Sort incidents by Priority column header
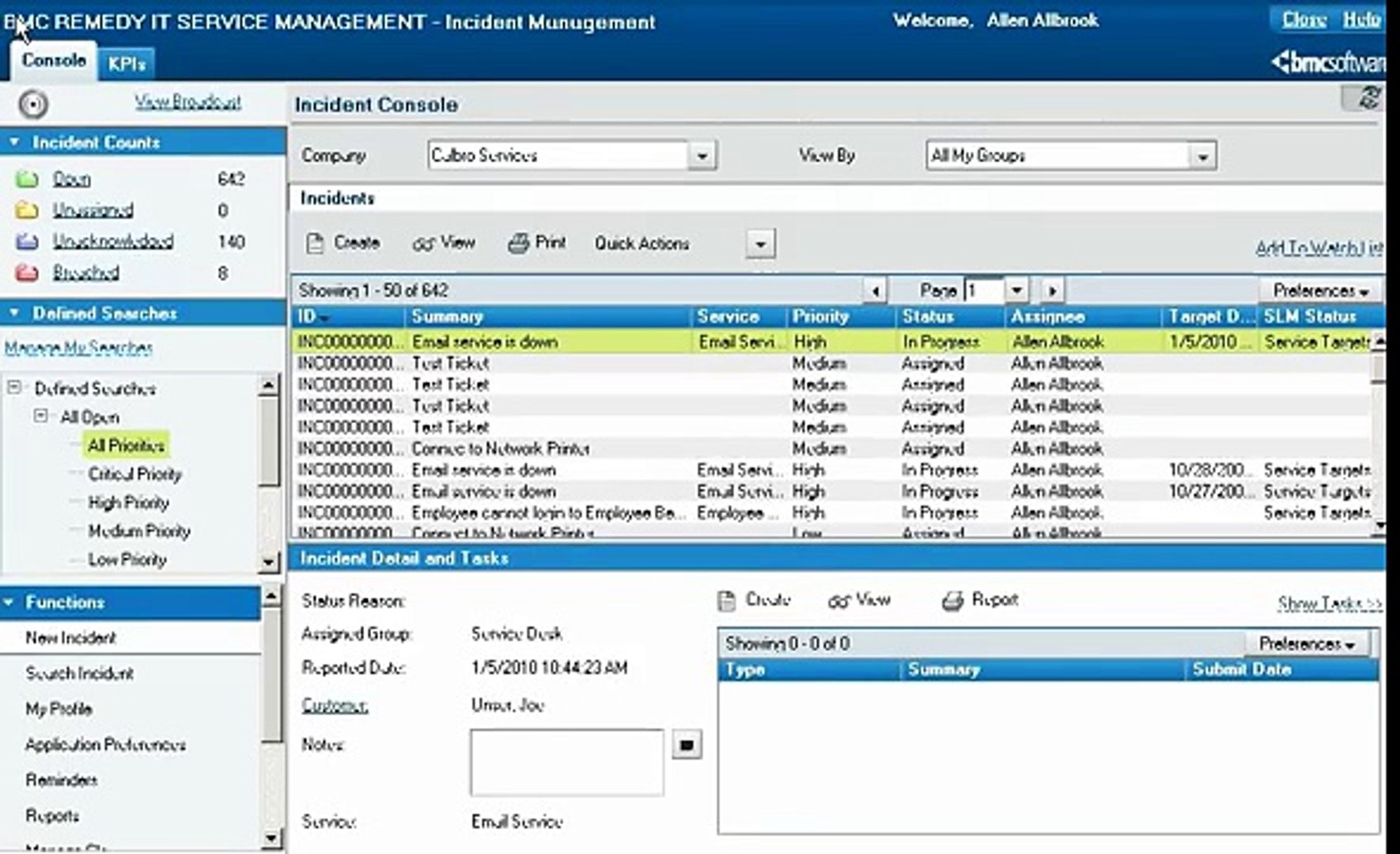The height and width of the screenshot is (854, 1400). point(842,316)
